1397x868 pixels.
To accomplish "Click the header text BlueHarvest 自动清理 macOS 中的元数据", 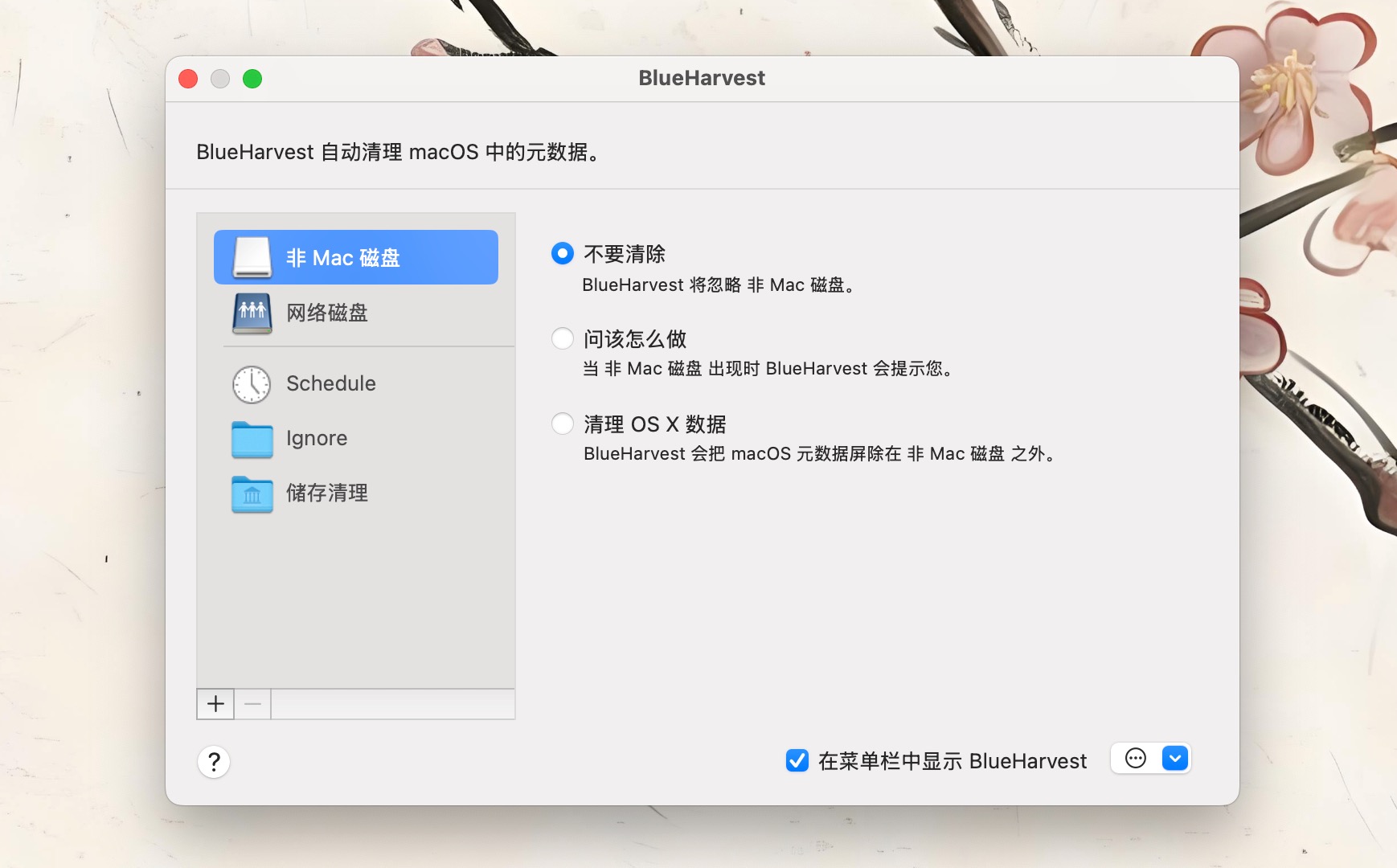I will pyautogui.click(x=399, y=152).
